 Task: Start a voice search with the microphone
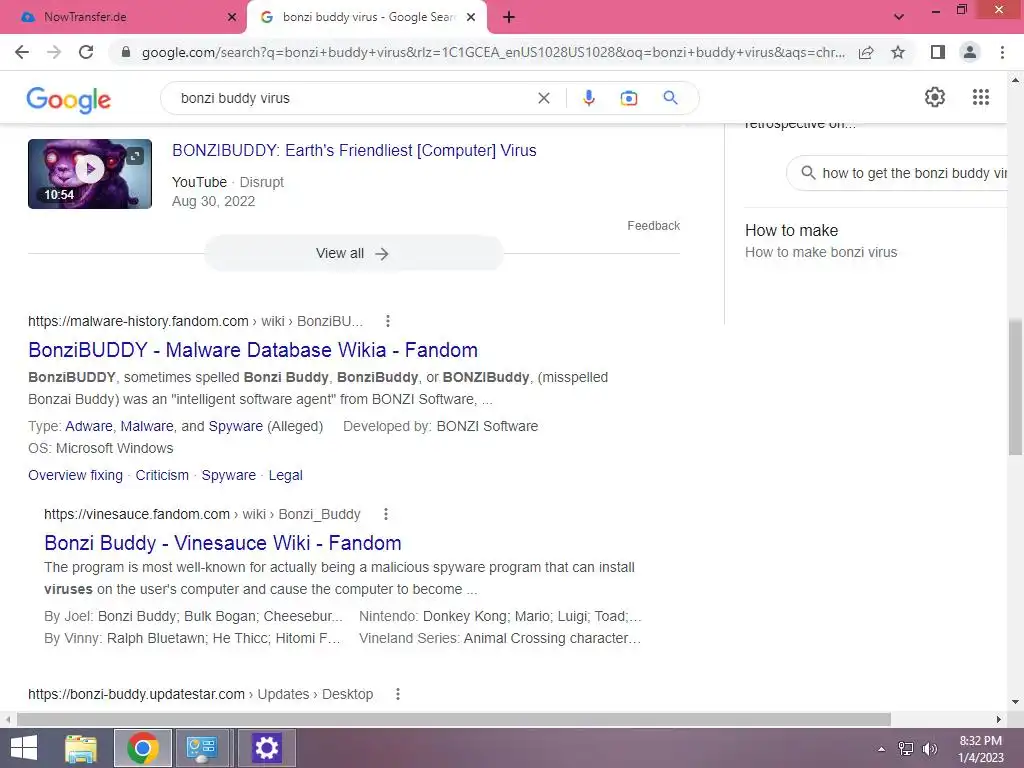pos(588,98)
